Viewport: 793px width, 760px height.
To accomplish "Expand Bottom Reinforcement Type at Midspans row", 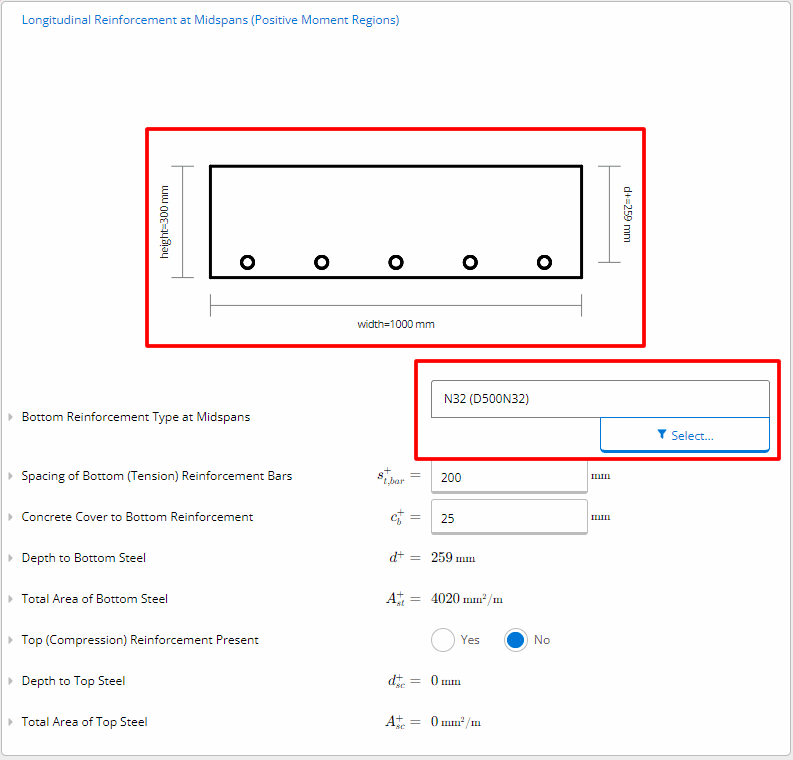I will click(x=10, y=417).
